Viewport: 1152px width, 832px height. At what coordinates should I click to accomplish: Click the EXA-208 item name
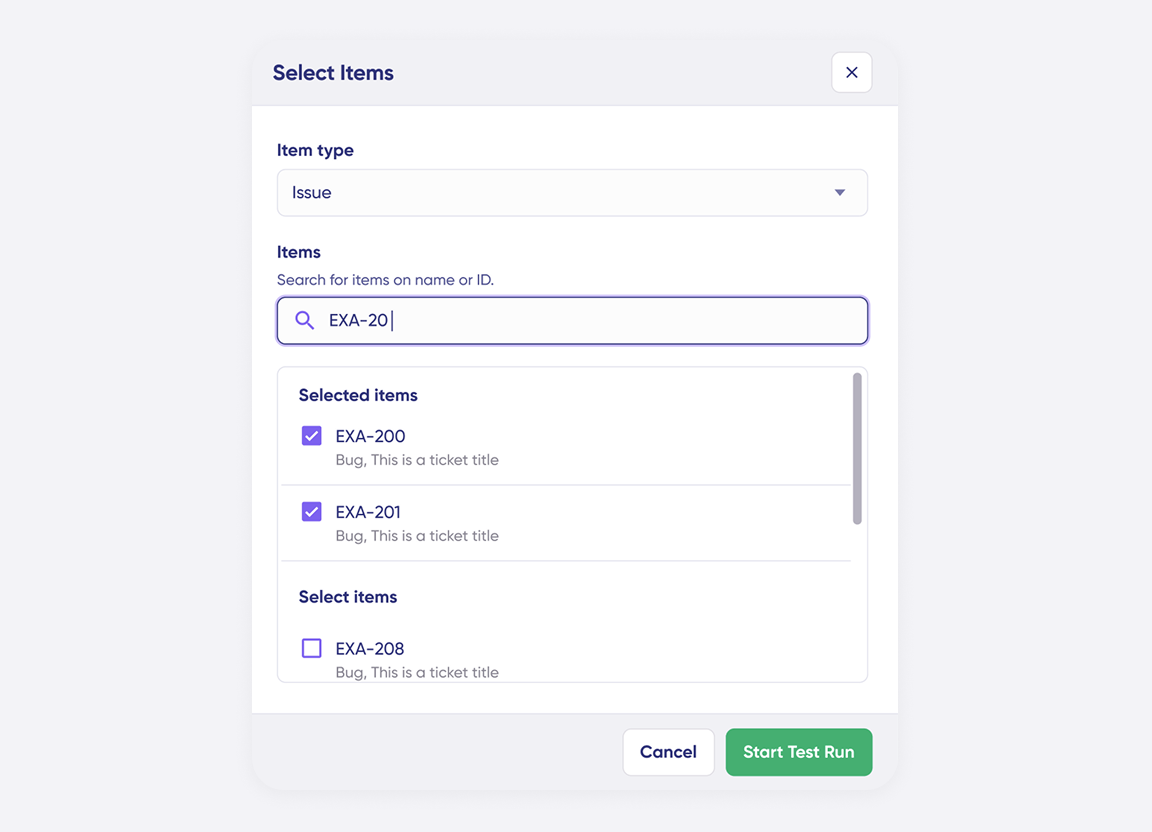pos(370,648)
